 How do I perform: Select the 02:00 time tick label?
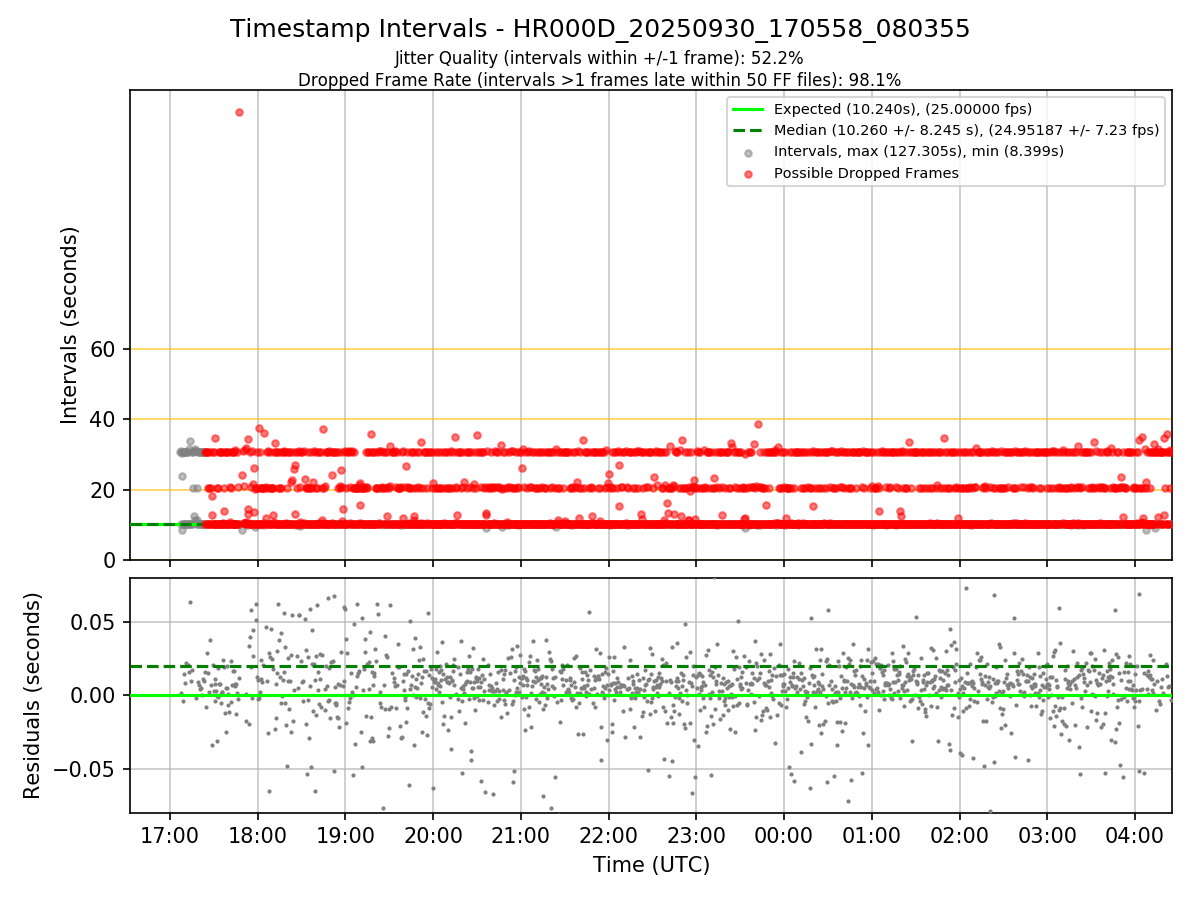pyautogui.click(x=959, y=834)
